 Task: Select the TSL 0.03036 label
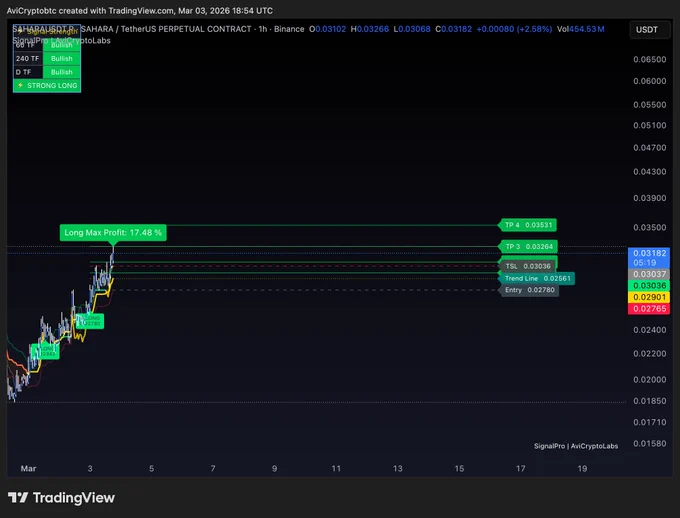pos(528,266)
